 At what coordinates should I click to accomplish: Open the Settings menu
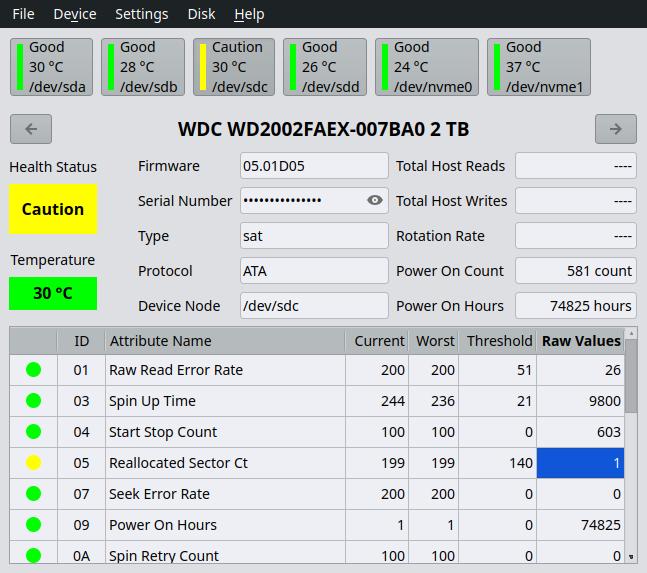tap(142, 14)
